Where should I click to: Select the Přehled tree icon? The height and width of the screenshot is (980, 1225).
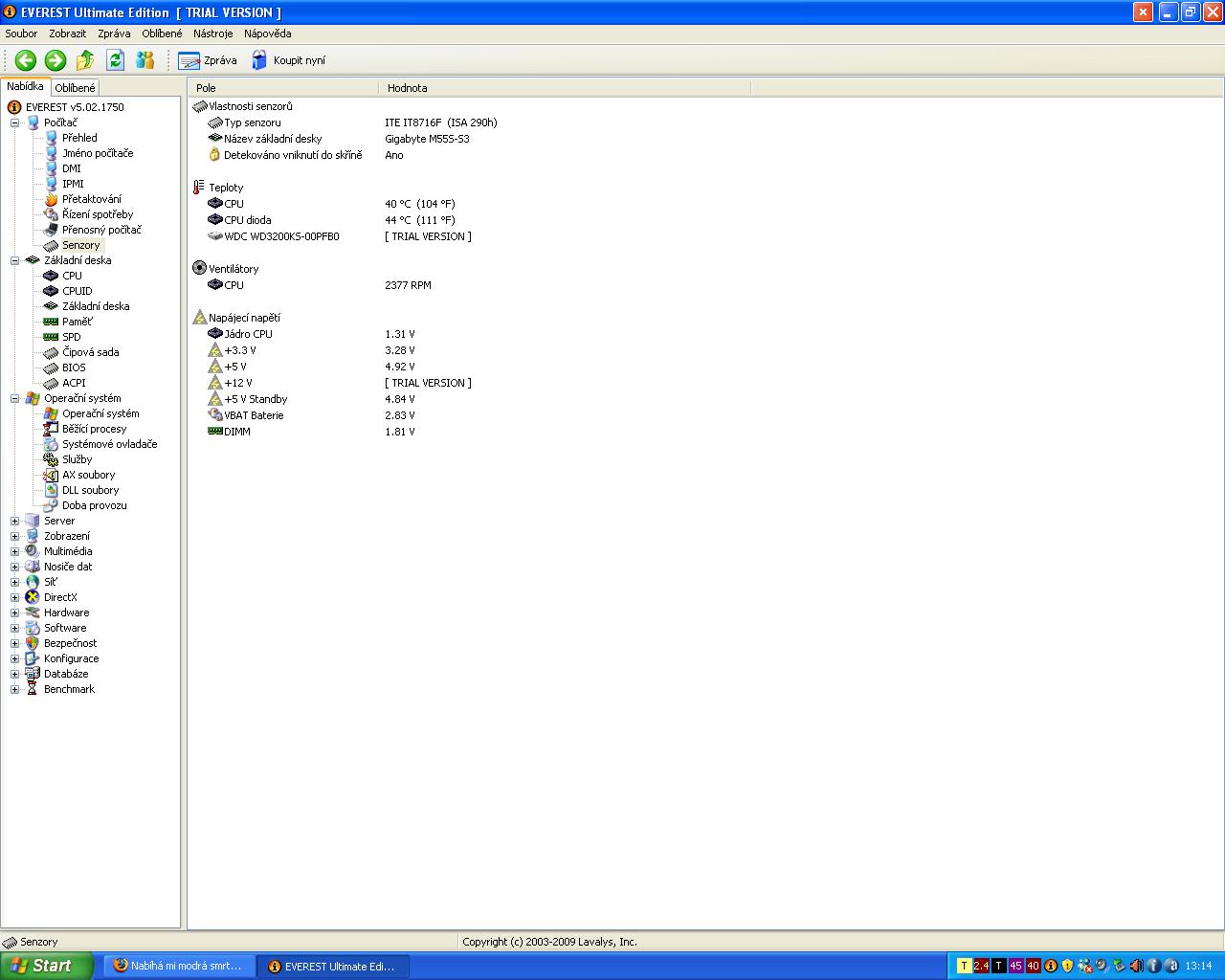51,138
